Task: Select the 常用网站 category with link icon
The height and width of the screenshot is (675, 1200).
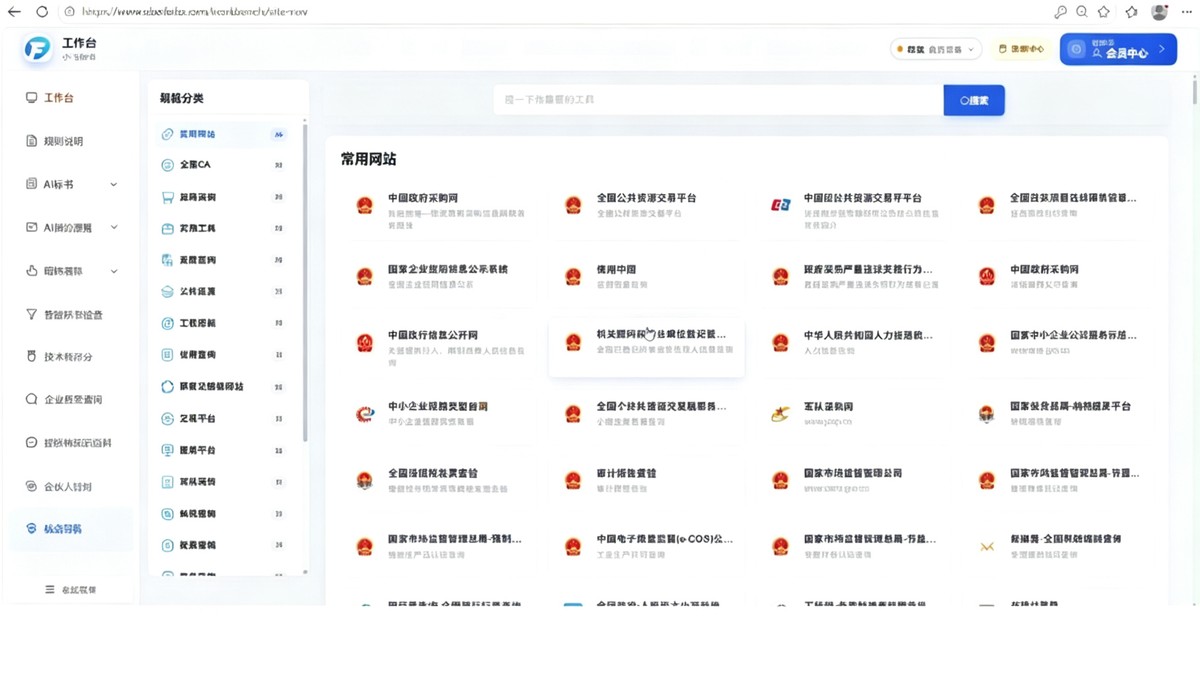Action: coord(224,134)
